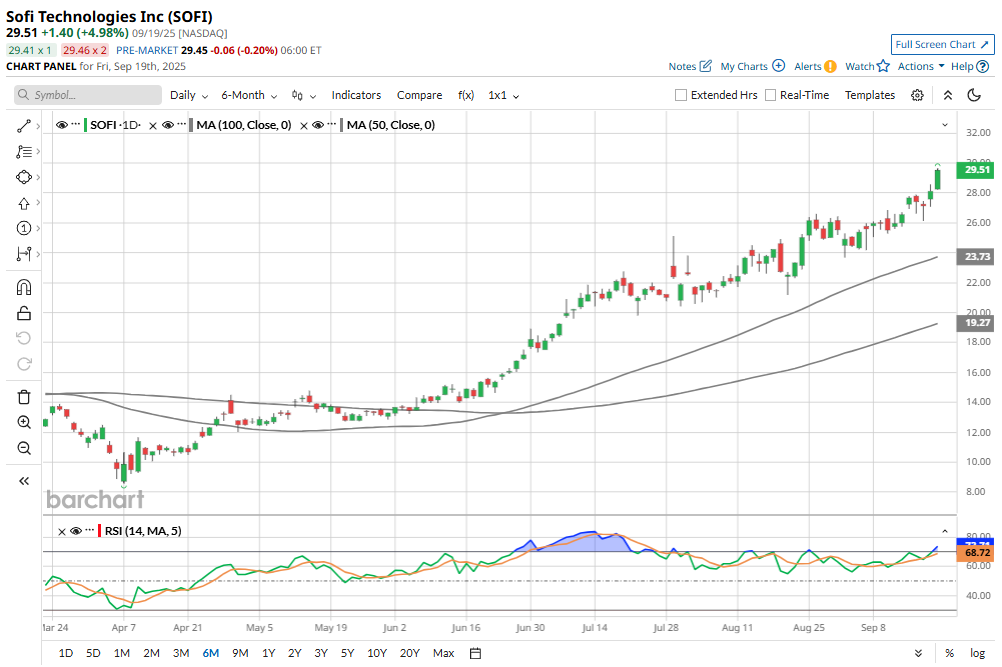The image size is (1002, 667).
Task: Select the 5D time range
Action: 93,653
